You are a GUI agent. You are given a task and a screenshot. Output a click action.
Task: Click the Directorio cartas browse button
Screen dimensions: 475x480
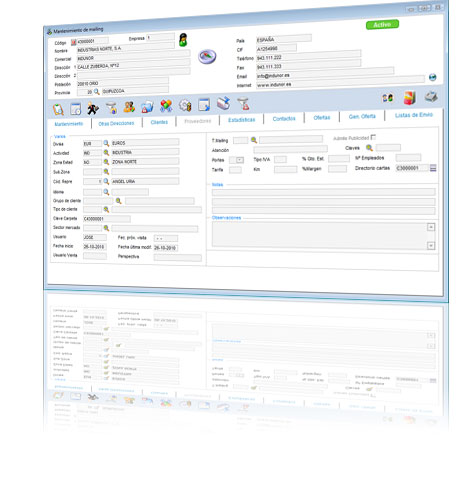(433, 168)
